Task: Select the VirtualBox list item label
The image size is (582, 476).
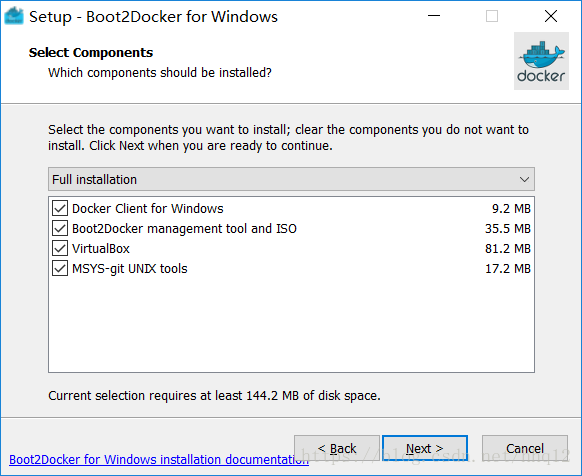Action: tap(101, 248)
